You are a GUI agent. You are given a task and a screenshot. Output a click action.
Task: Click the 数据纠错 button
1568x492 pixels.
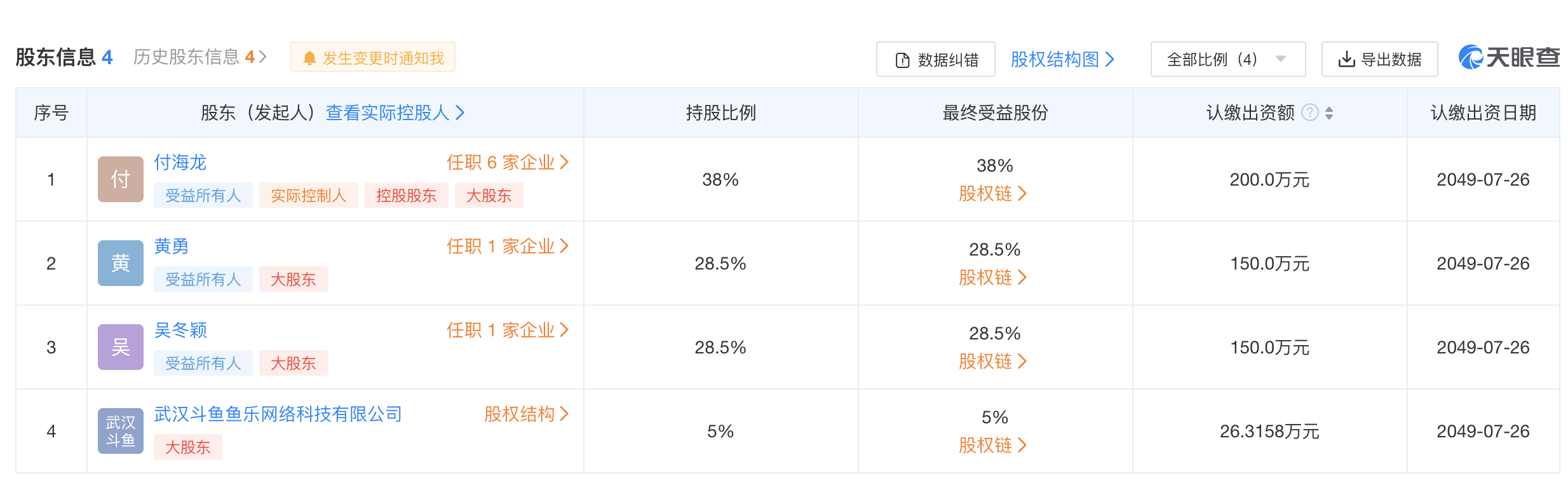coord(936,59)
